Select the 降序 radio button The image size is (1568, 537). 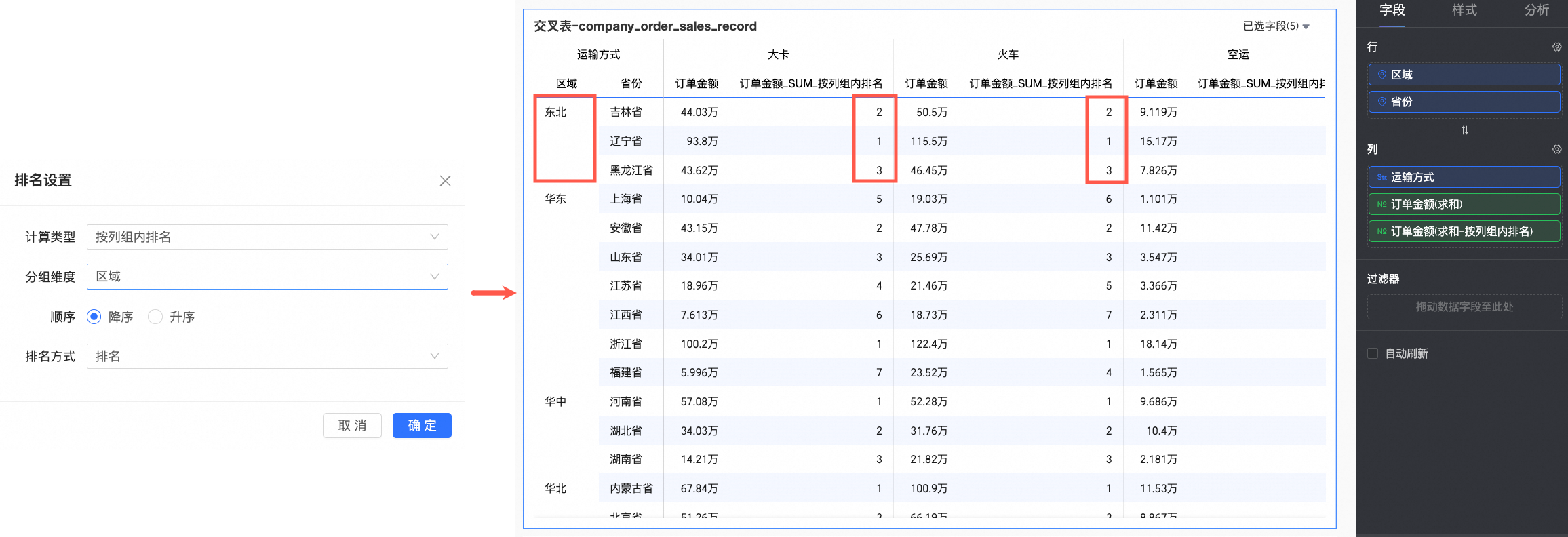[x=94, y=317]
